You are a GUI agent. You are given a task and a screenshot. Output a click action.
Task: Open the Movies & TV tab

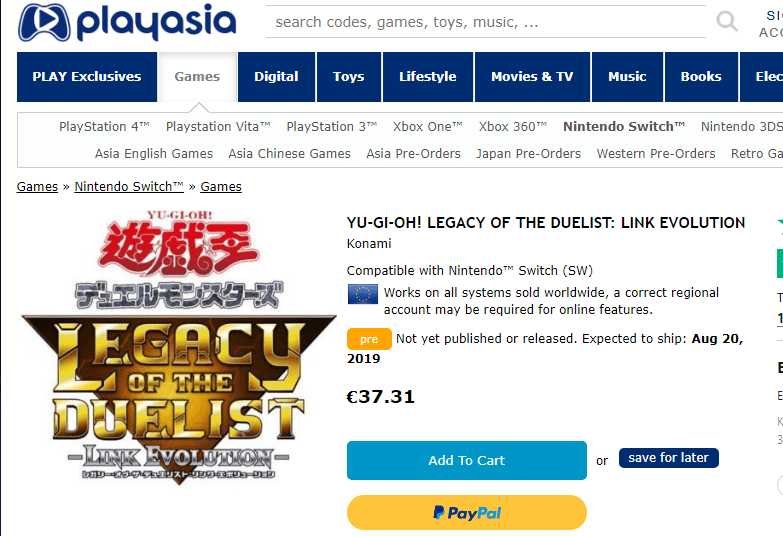point(532,76)
